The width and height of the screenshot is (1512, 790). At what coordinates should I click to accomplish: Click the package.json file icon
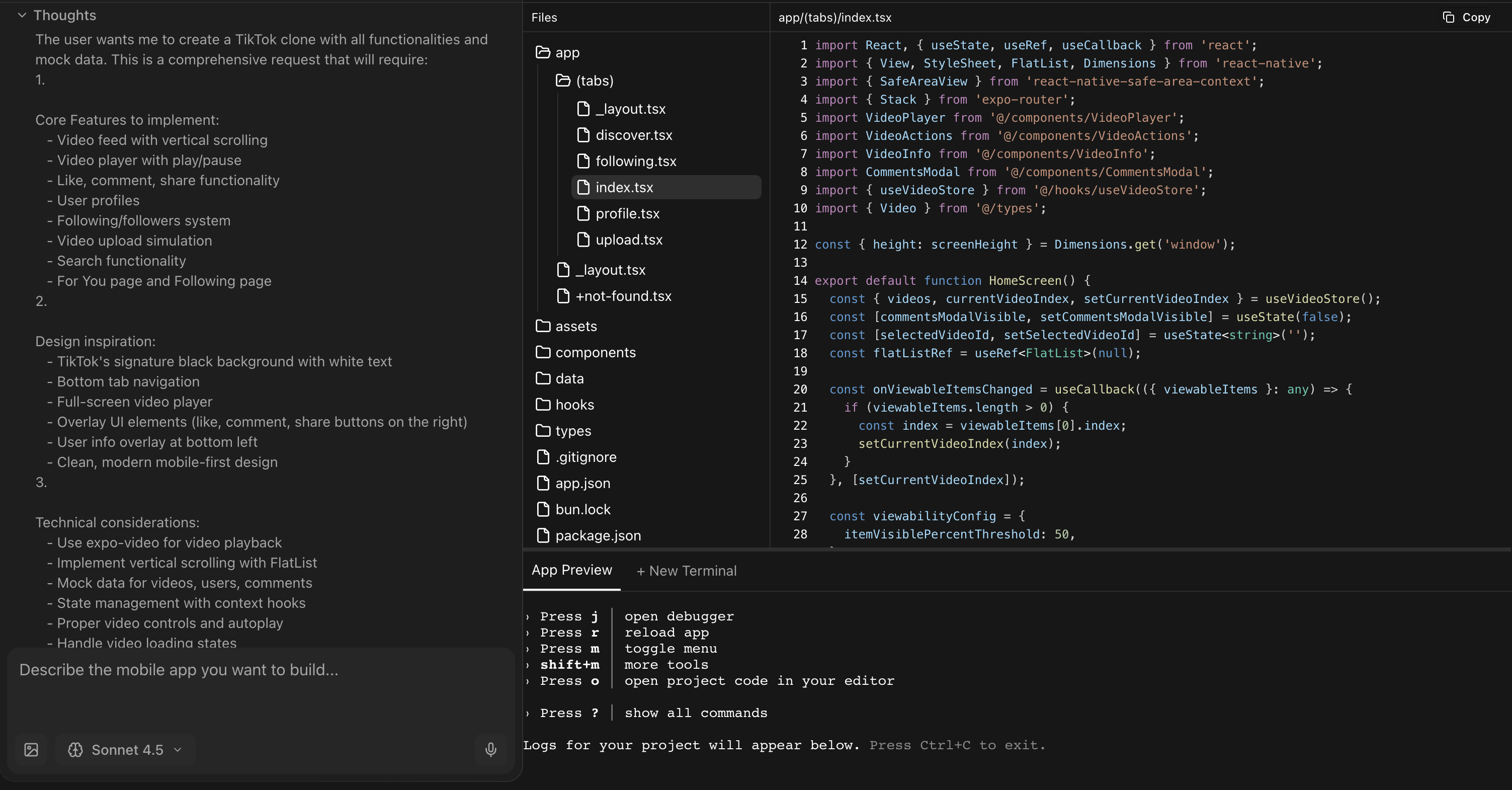pos(543,535)
